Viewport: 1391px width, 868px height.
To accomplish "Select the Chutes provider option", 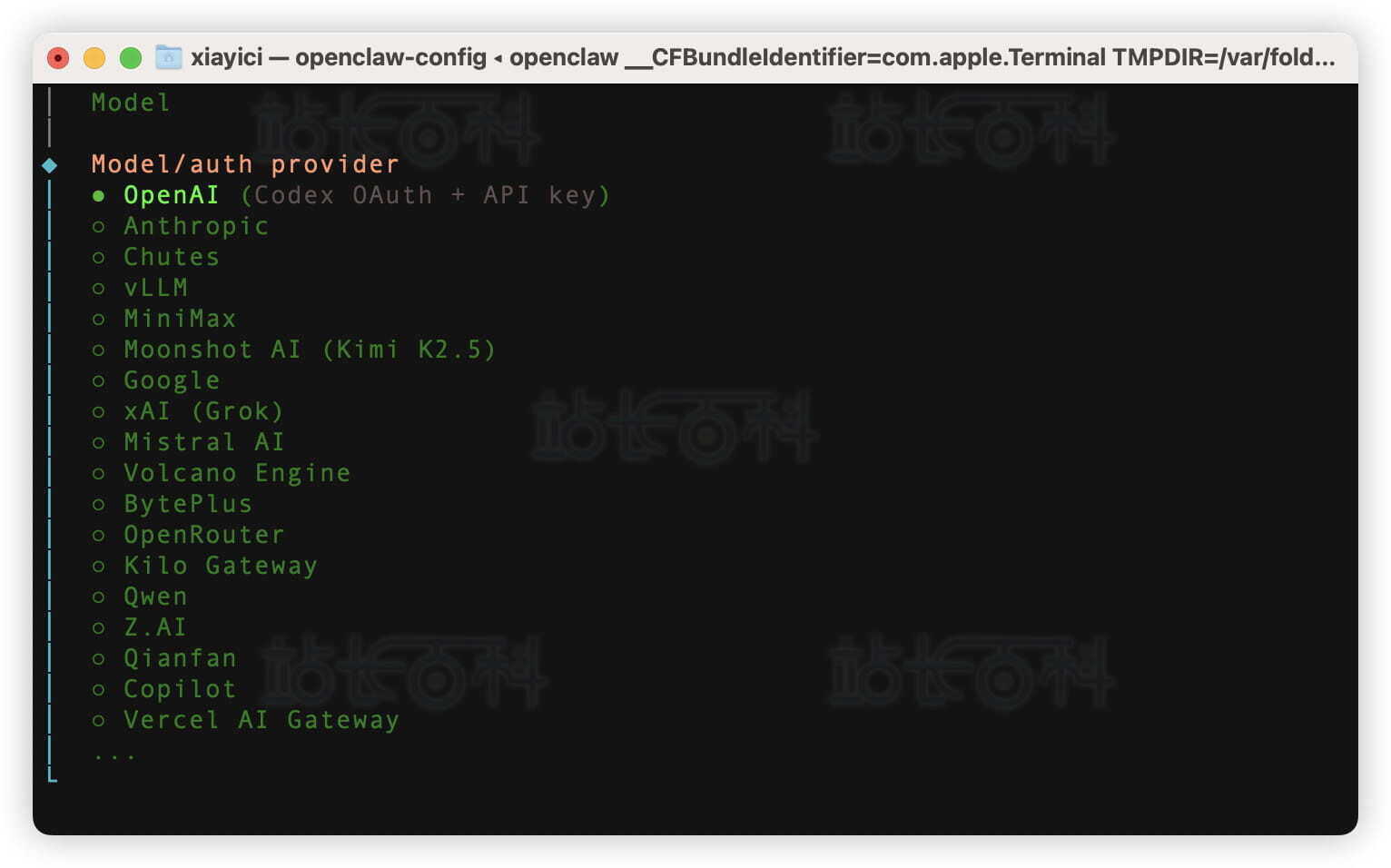I will pyautogui.click(x=155, y=257).
